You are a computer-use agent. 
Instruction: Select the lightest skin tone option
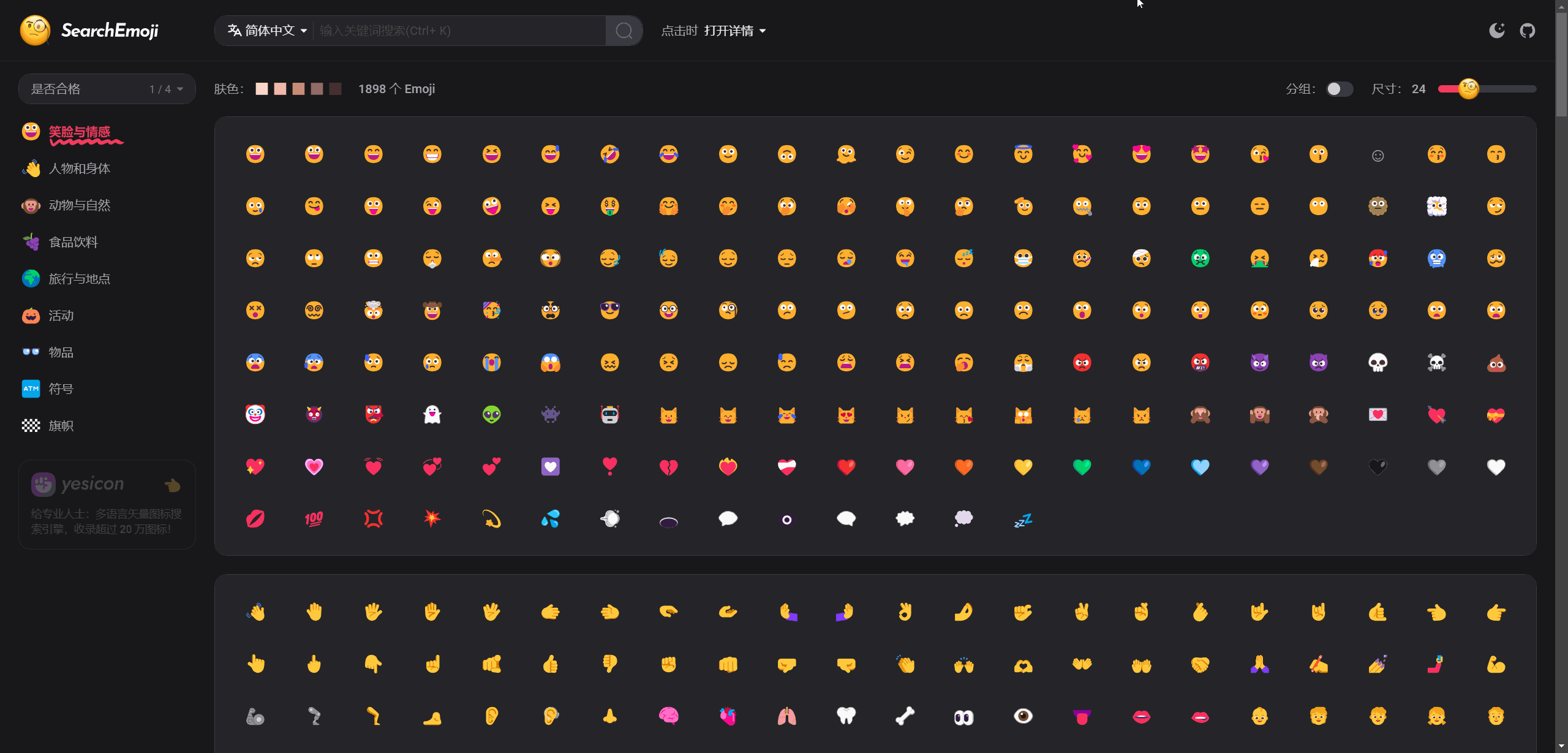coord(262,89)
